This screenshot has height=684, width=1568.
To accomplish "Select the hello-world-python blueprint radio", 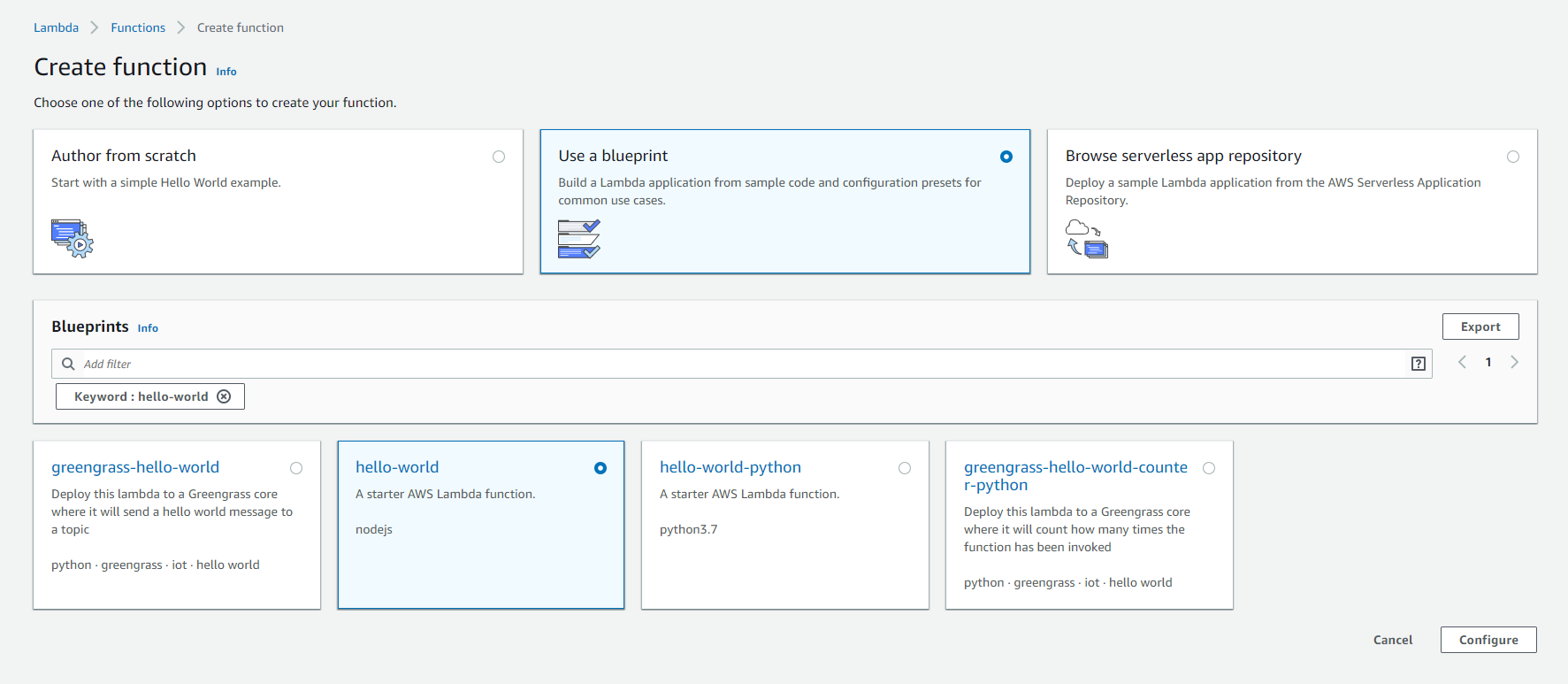I will 905,468.
